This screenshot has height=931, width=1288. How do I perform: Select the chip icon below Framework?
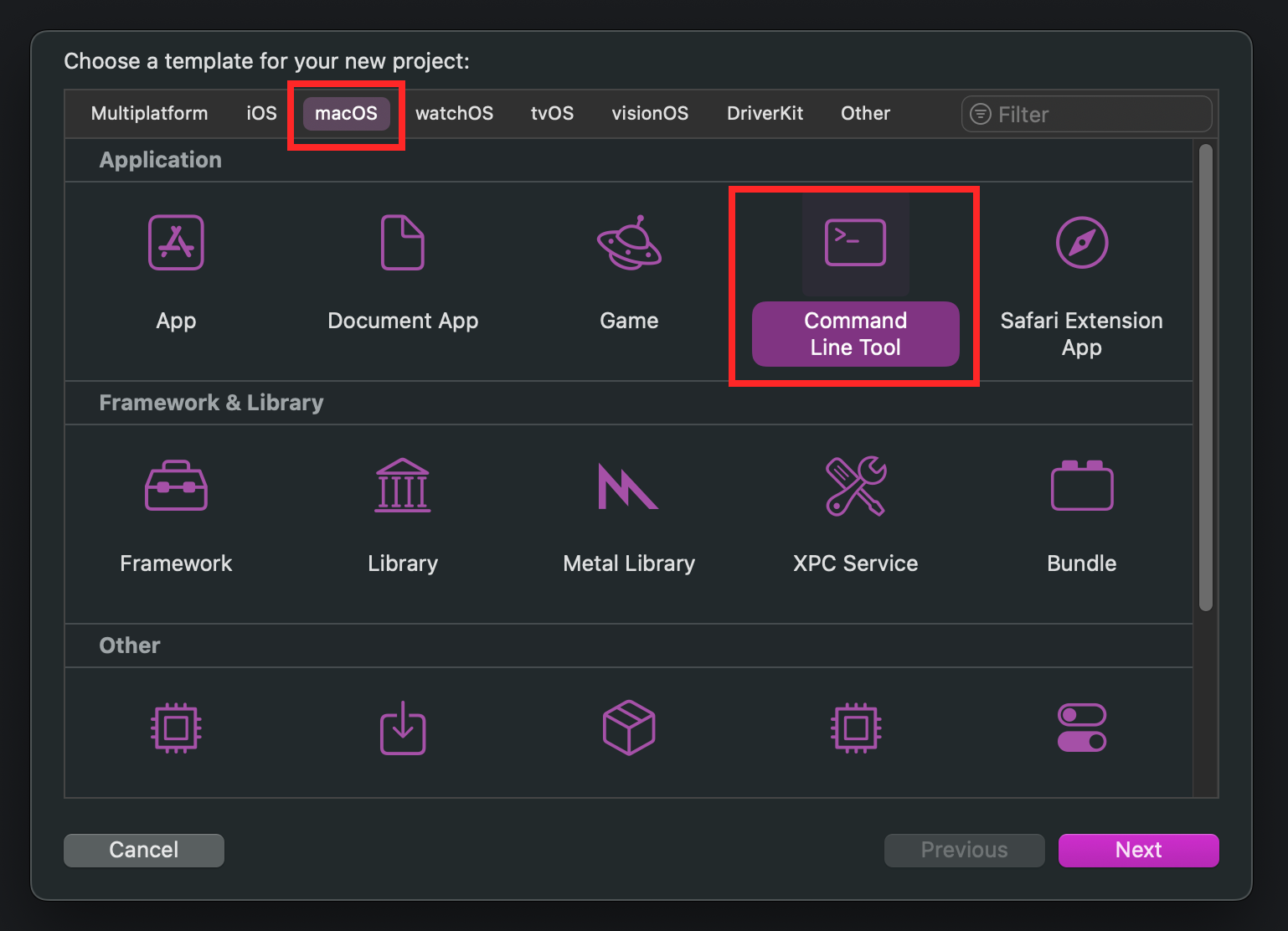tap(176, 728)
